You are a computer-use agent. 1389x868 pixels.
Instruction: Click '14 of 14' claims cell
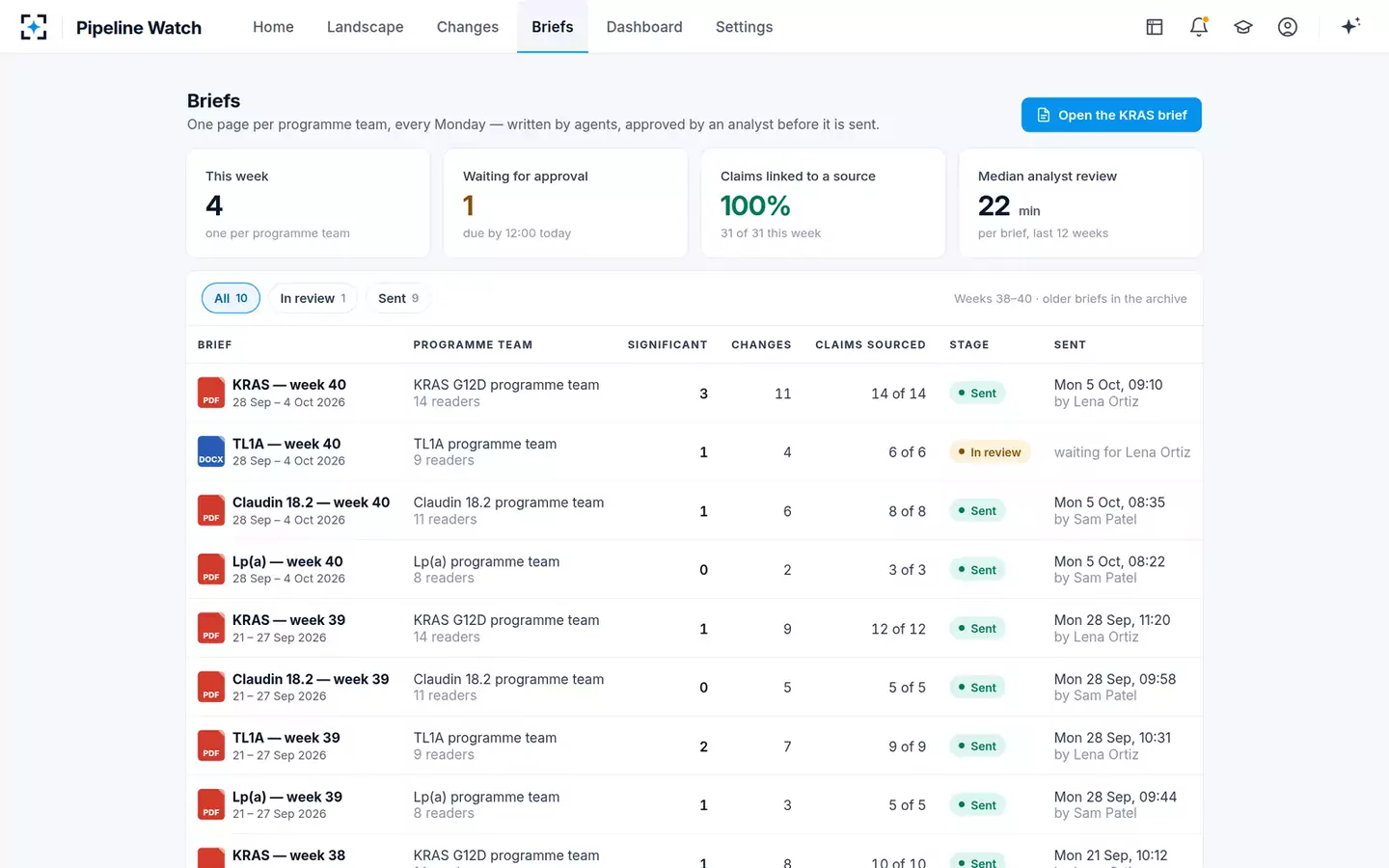[x=898, y=393]
